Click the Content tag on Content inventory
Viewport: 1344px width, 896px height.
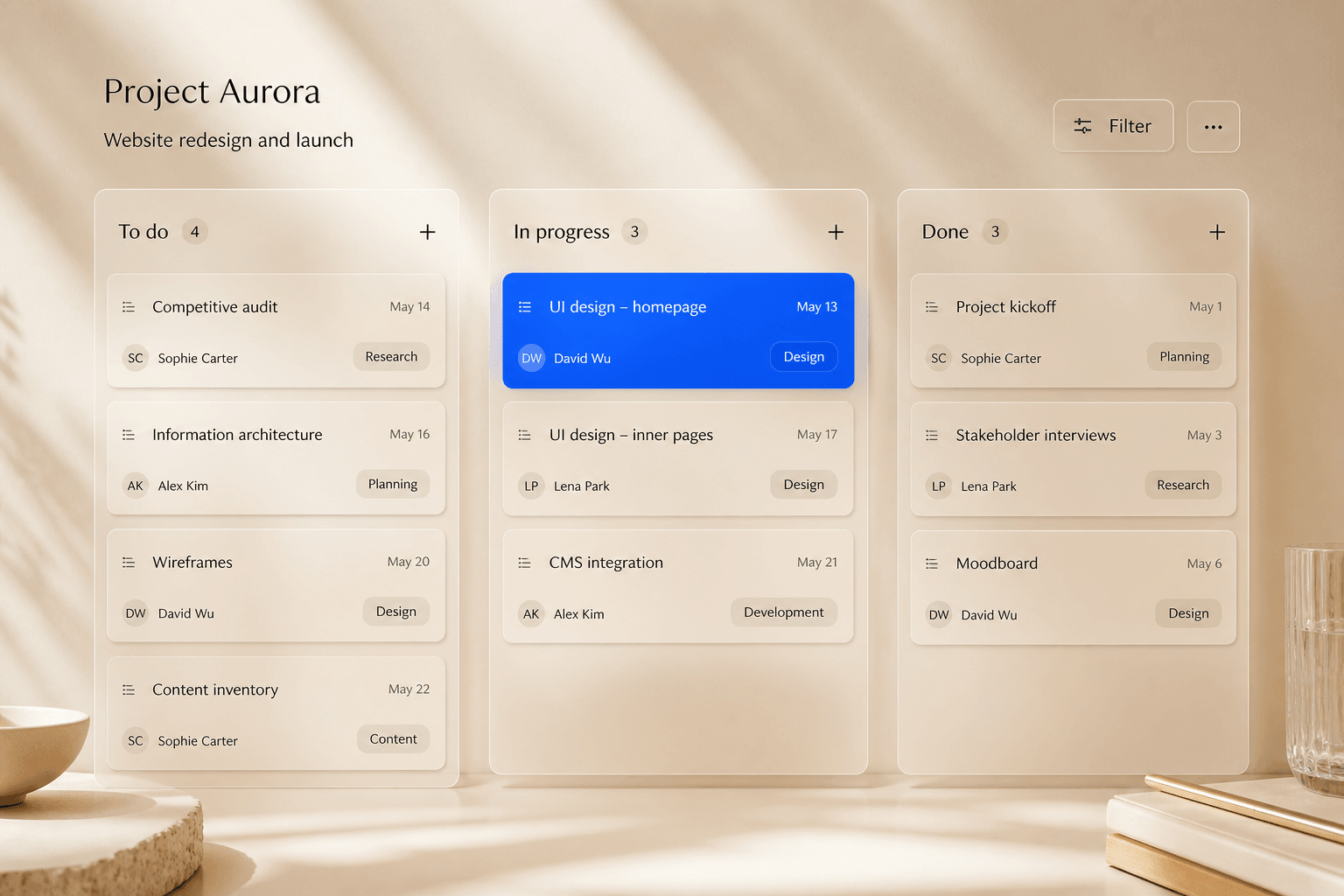tap(393, 739)
